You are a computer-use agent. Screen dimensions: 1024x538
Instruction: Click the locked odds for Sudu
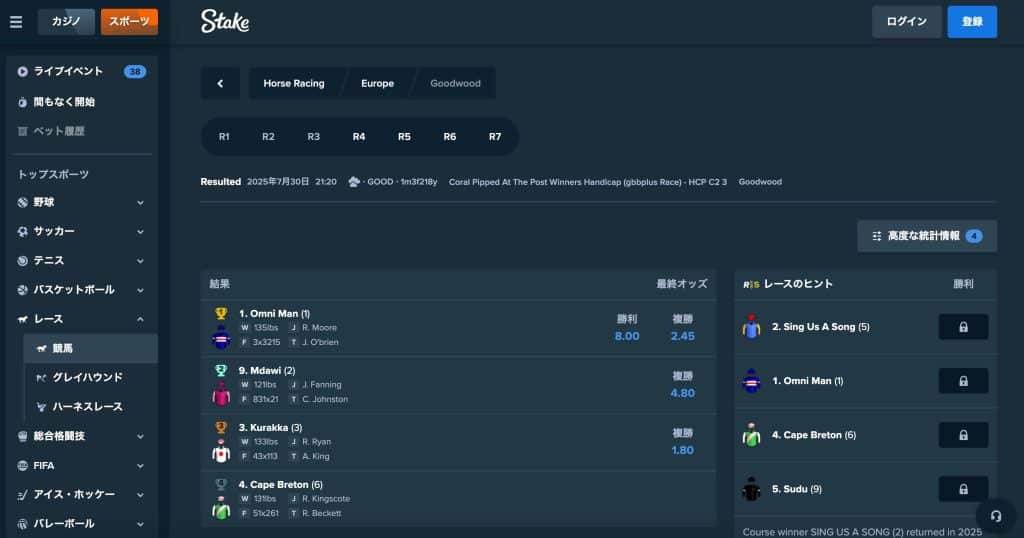[x=963, y=489]
